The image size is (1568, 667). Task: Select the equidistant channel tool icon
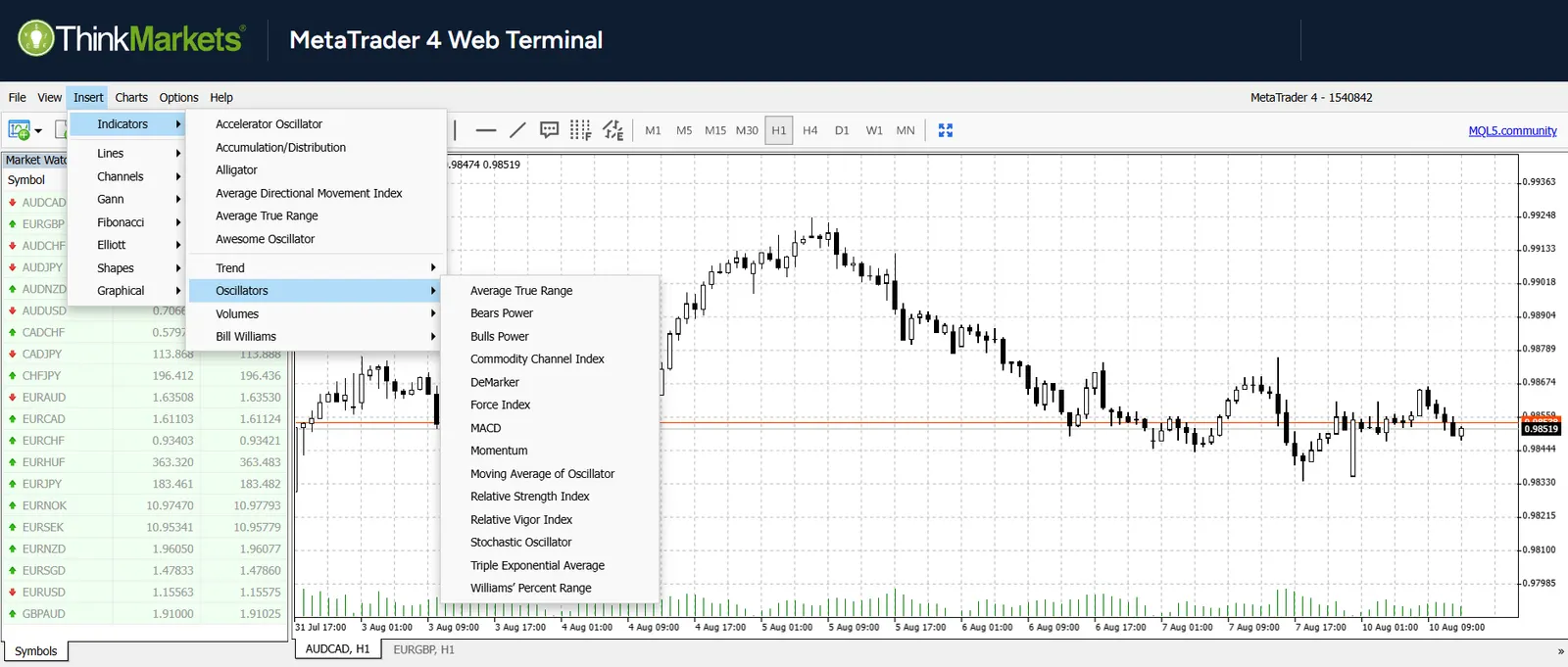(x=613, y=130)
